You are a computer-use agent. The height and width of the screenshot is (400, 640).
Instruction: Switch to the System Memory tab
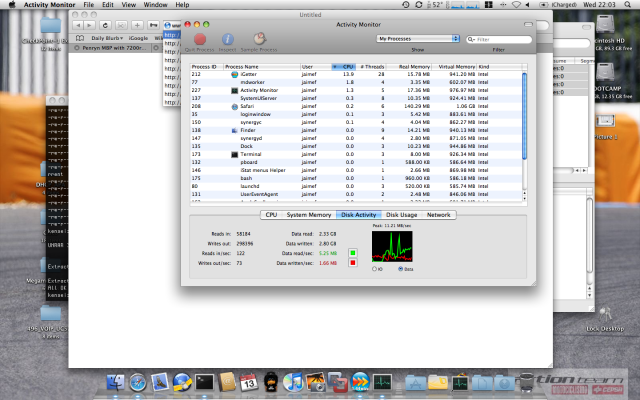click(x=309, y=215)
